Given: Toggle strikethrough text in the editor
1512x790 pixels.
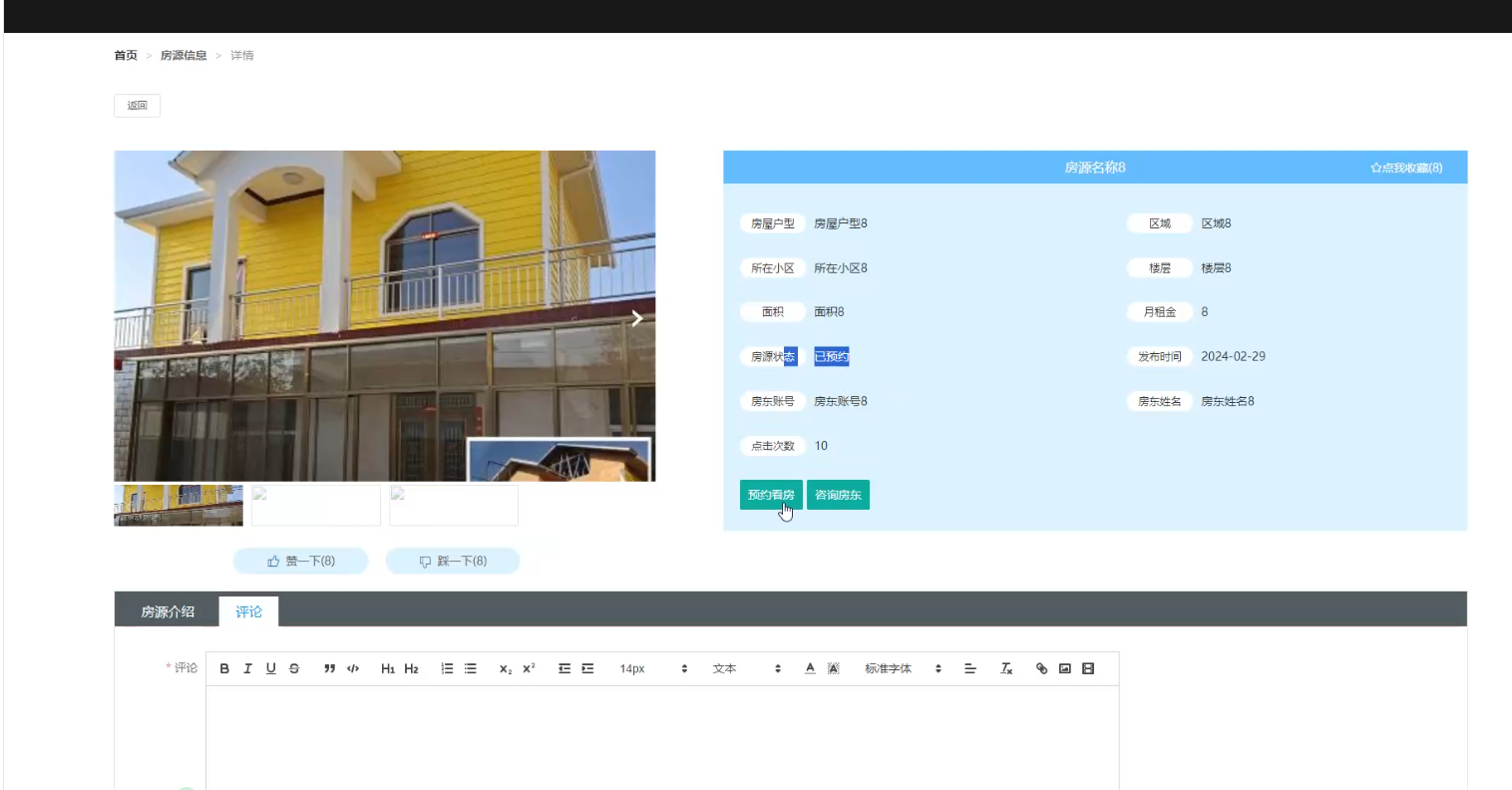Looking at the screenshot, I should (294, 668).
